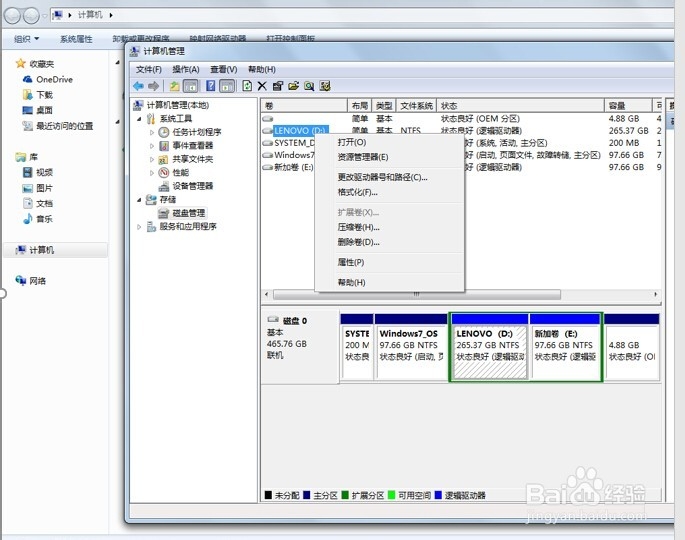Click the Back arrow in Computer Management toolbar
The image size is (685, 540).
point(138,86)
